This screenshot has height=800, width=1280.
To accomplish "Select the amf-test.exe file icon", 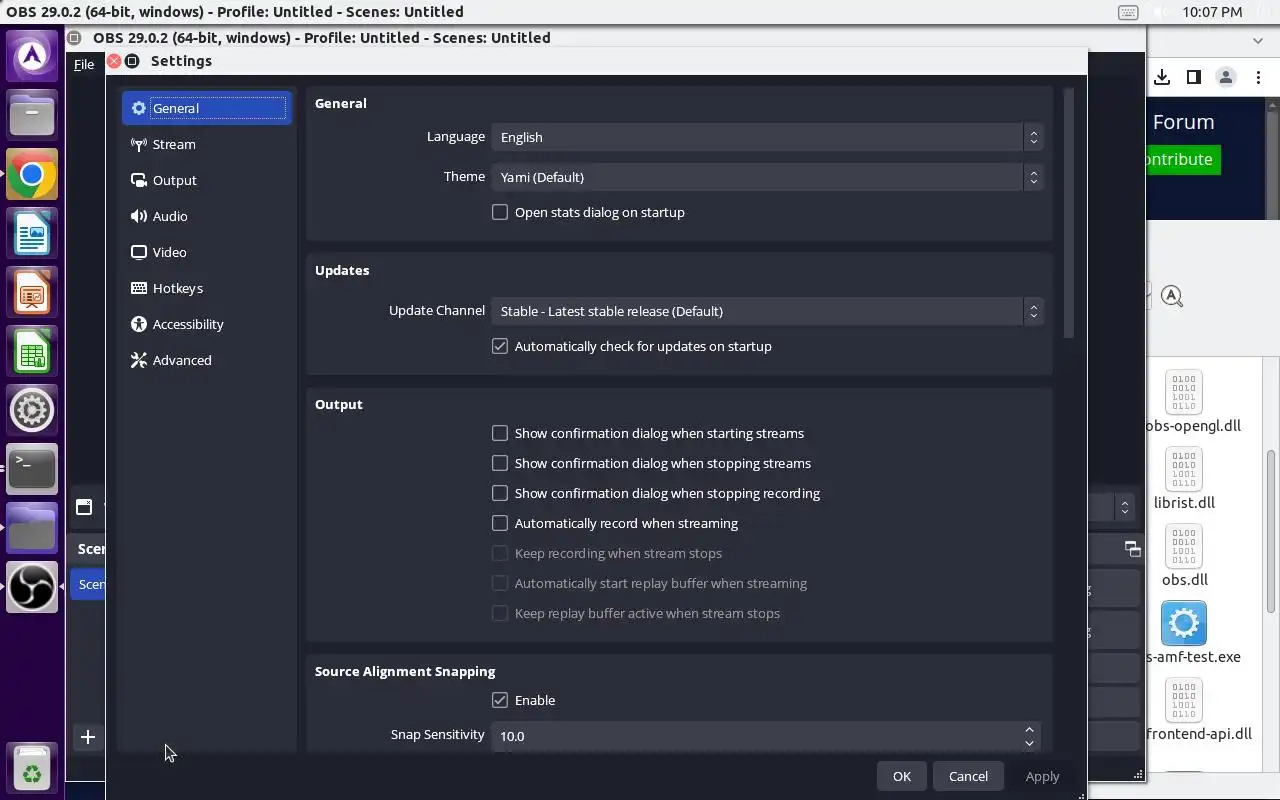I will 1184,623.
